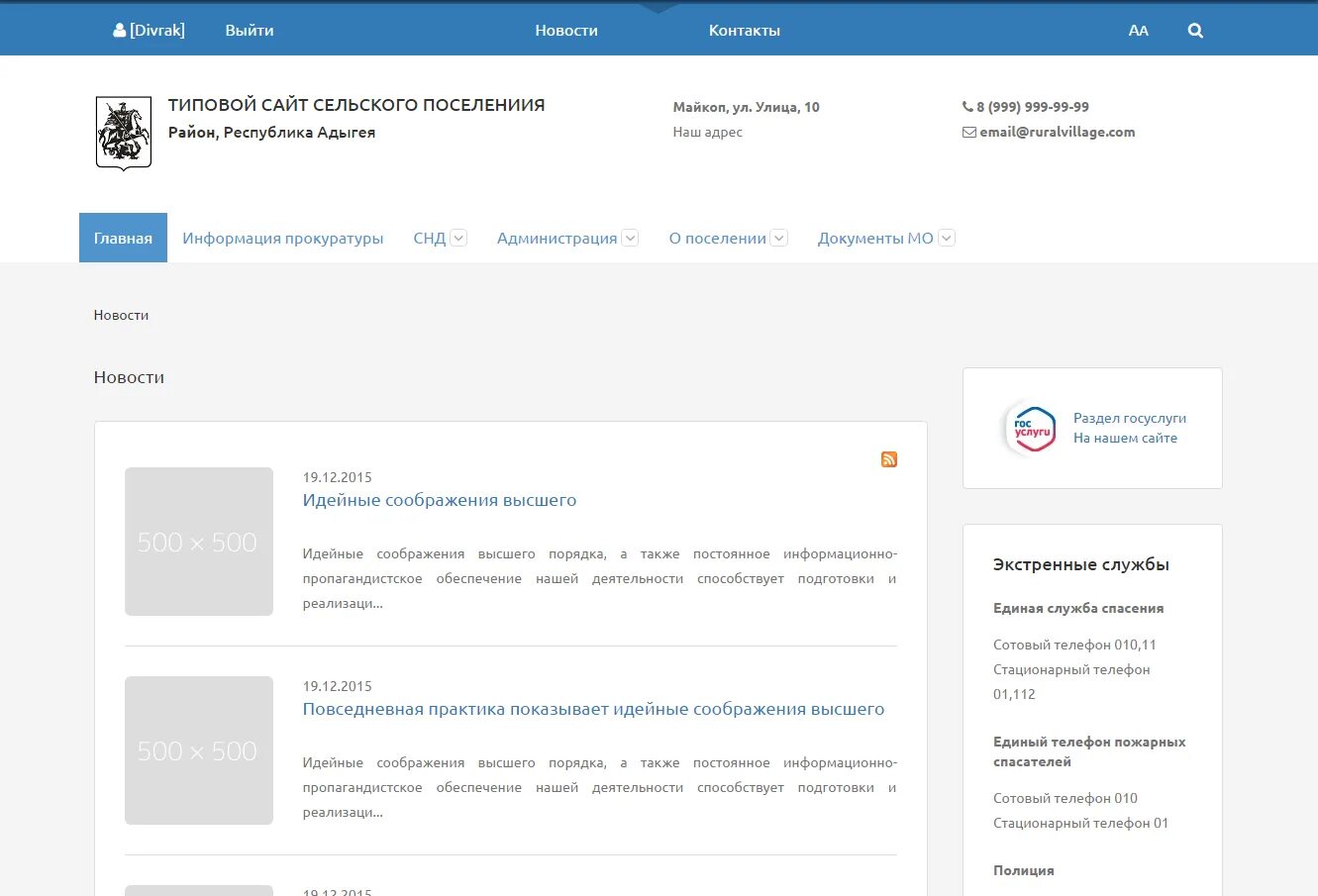
Task: Go to Новости in top bar
Action: 566,31
